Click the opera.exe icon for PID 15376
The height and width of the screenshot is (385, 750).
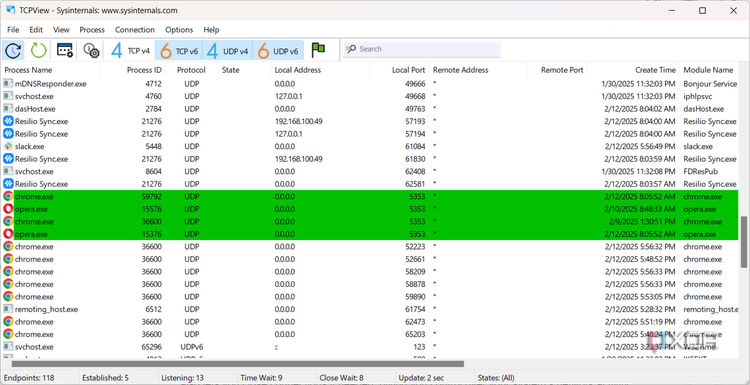coord(8,234)
